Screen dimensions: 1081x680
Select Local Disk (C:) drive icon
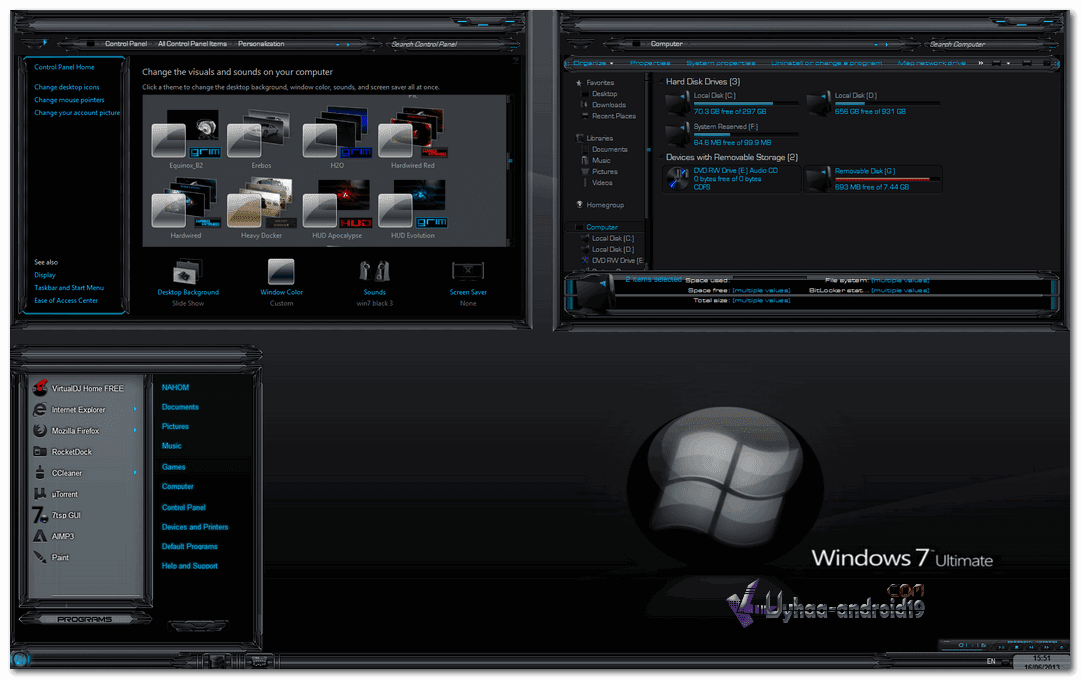tap(678, 104)
